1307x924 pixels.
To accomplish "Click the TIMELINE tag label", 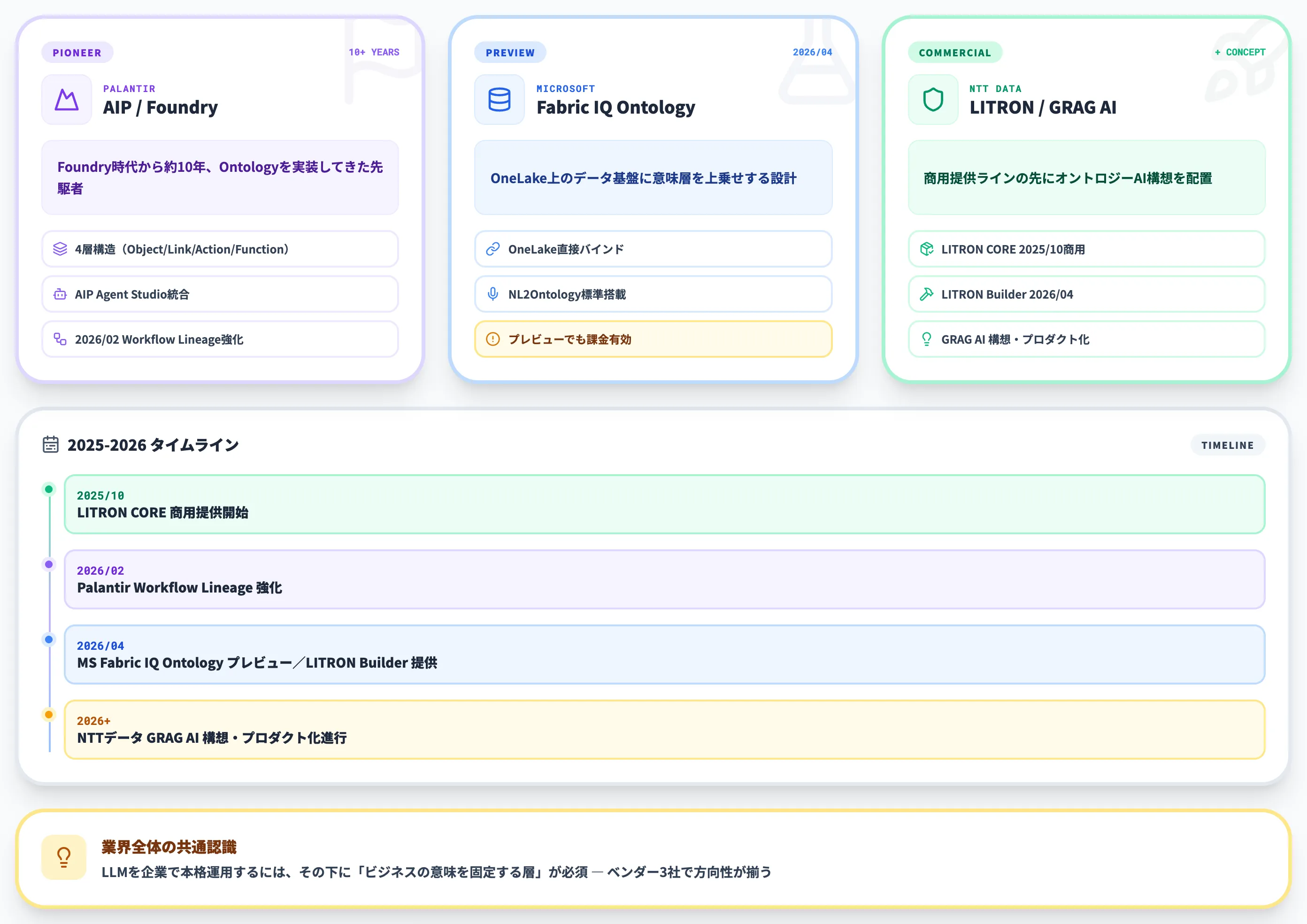I will tap(1227, 445).
